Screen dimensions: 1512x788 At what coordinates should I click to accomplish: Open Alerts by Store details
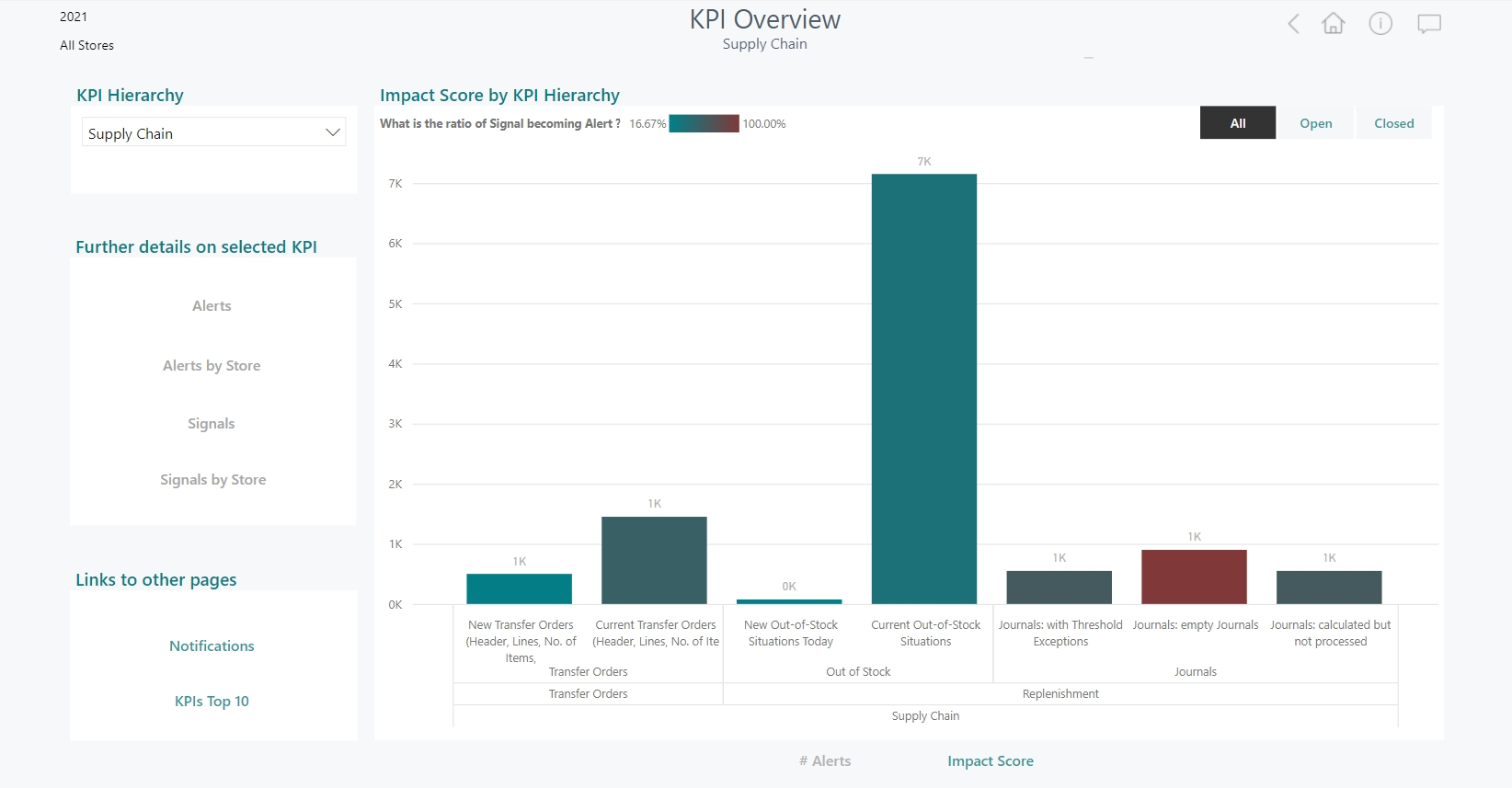212,366
